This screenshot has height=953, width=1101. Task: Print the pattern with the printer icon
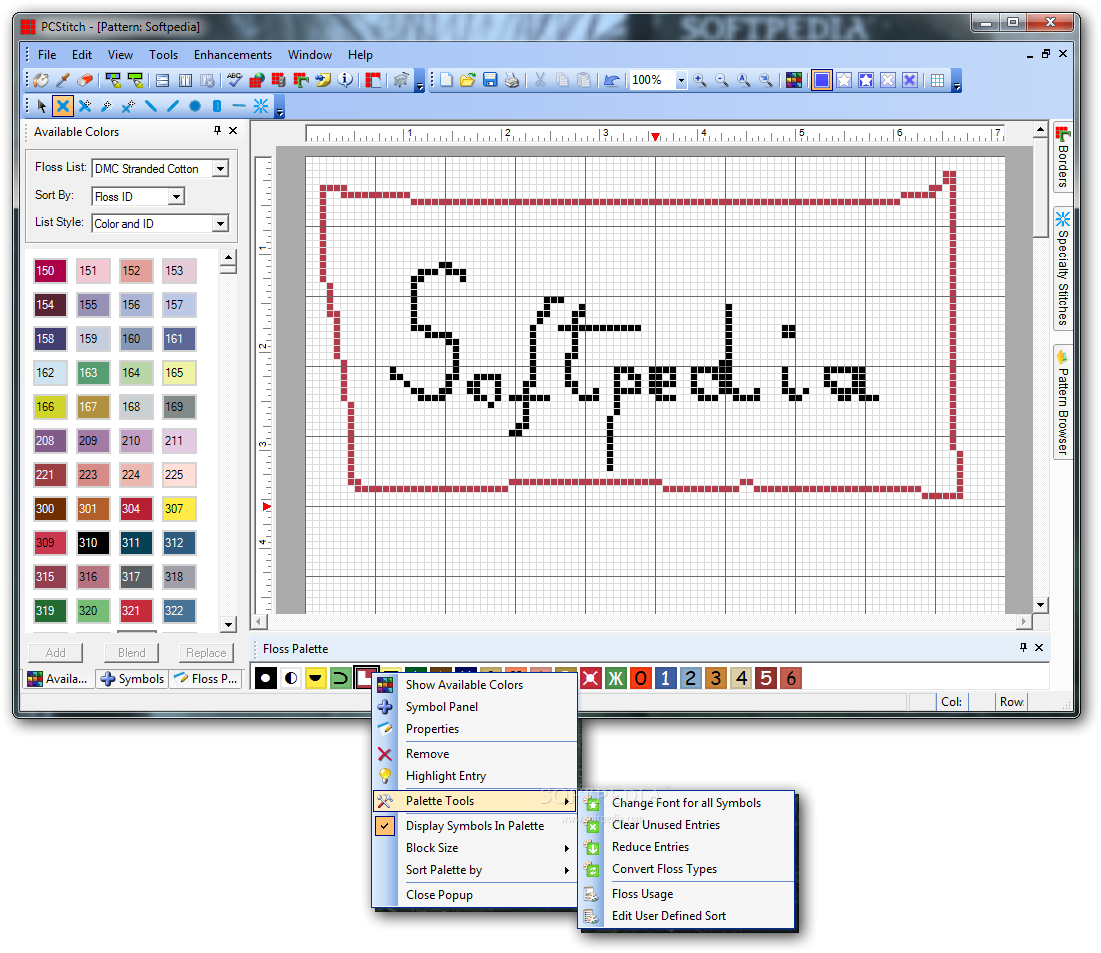[x=513, y=80]
